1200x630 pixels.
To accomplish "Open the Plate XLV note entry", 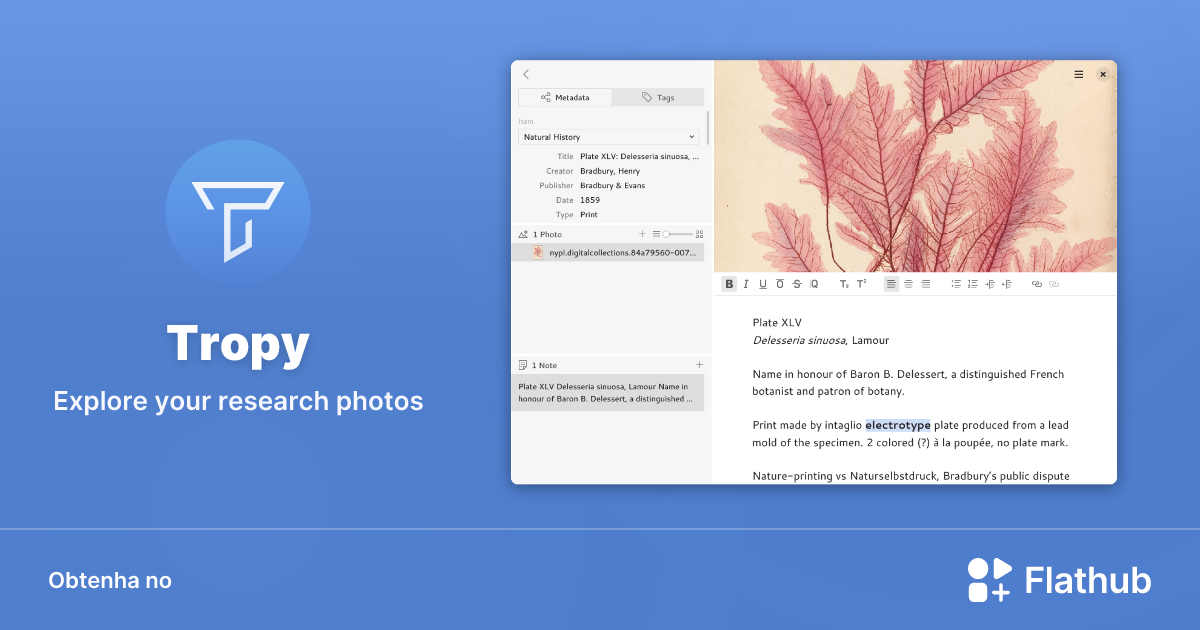I will click(x=608, y=392).
